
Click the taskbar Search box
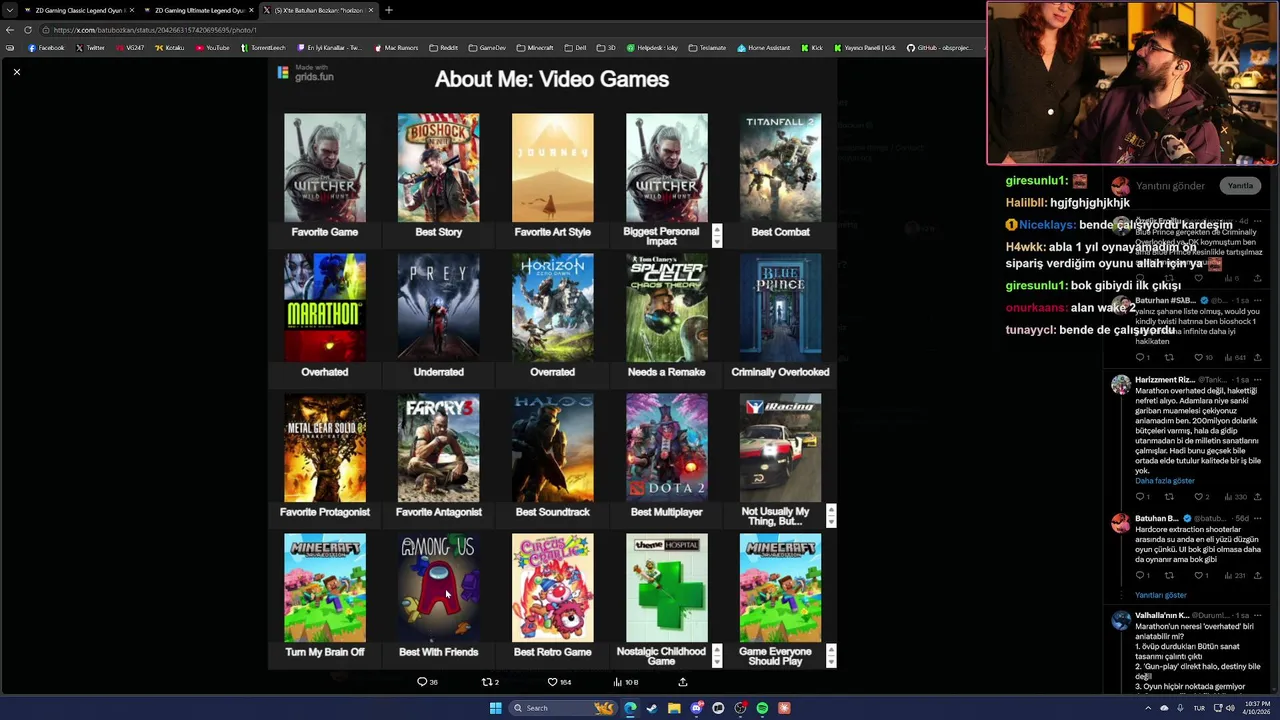pyautogui.click(x=563, y=708)
